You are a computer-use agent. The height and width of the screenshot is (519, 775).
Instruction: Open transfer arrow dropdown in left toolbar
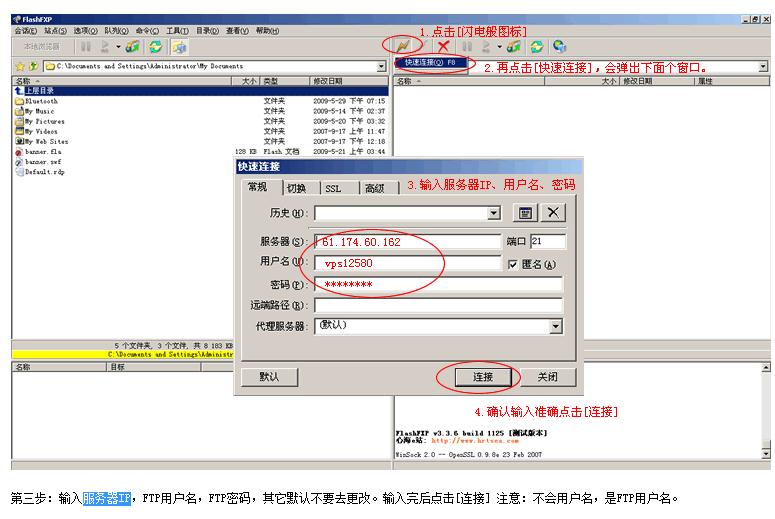pos(118,47)
